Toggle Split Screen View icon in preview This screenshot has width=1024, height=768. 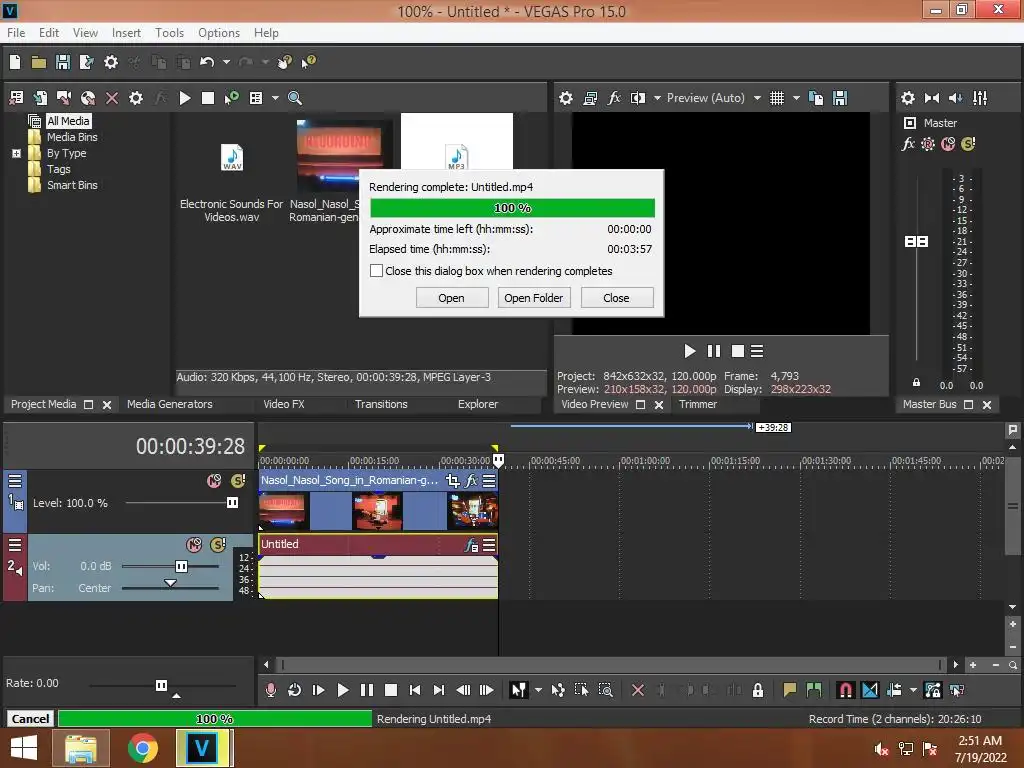[638, 98]
